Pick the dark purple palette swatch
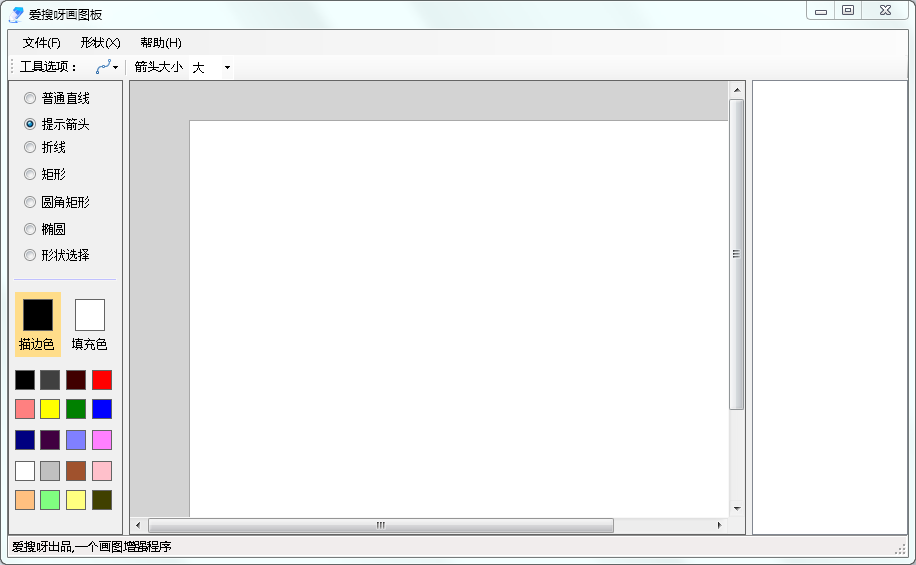 (x=50, y=440)
